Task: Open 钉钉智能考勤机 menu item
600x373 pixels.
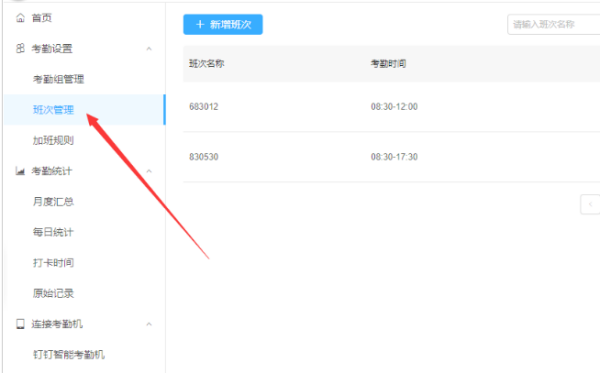Action: pos(69,355)
